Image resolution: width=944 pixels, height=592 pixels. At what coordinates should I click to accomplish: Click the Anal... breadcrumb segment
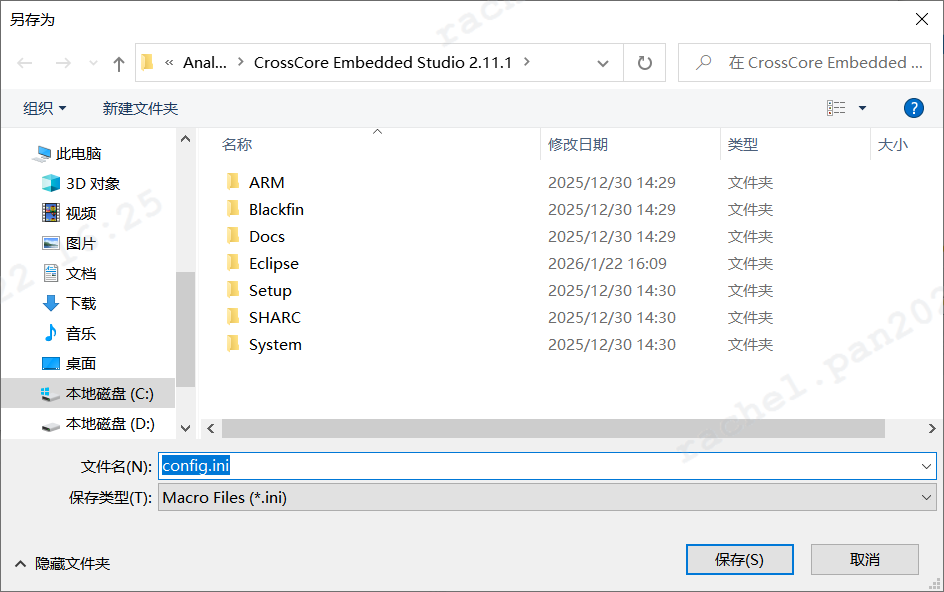click(205, 63)
